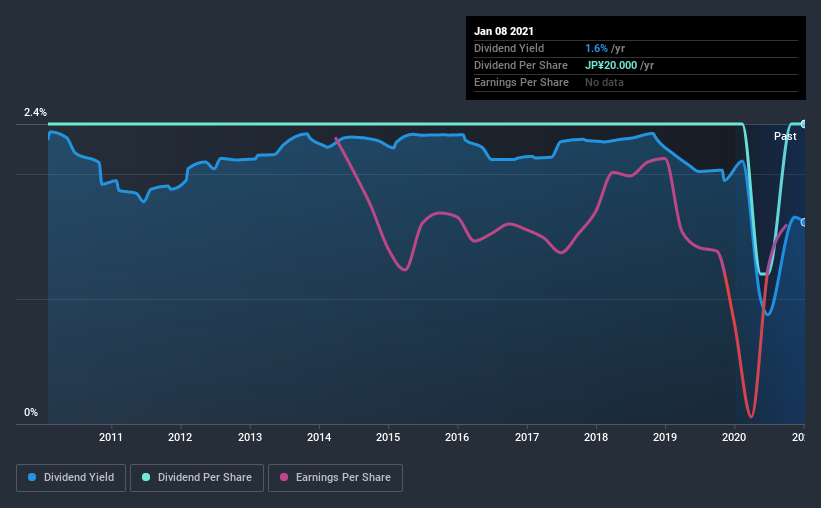Click the 'No data' earnings value

click(604, 82)
